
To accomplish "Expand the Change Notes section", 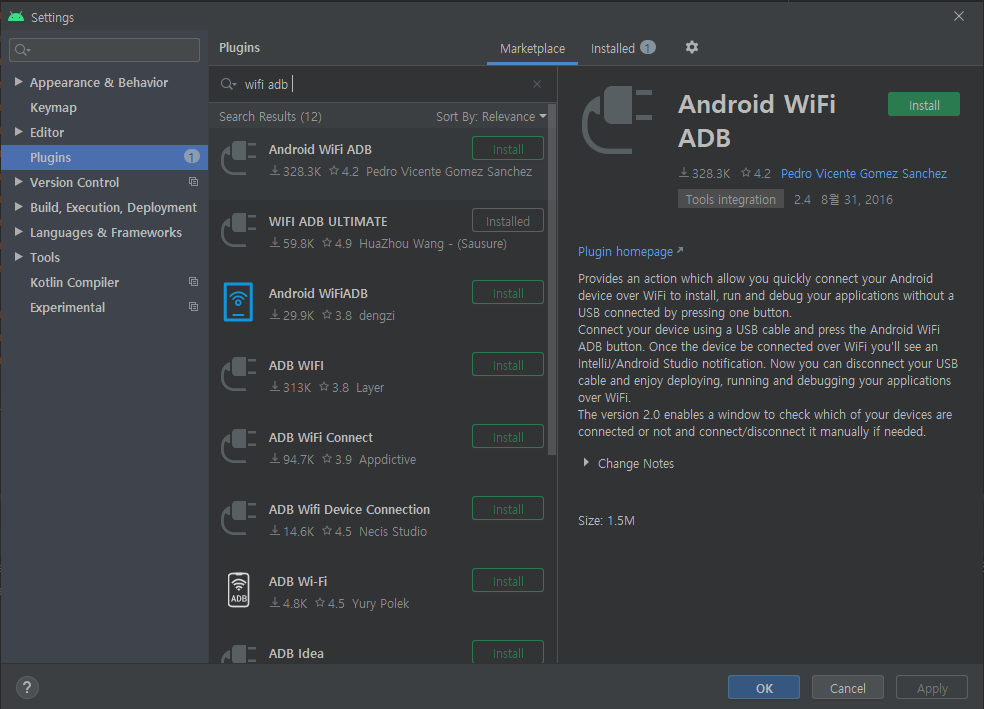I will 586,462.
